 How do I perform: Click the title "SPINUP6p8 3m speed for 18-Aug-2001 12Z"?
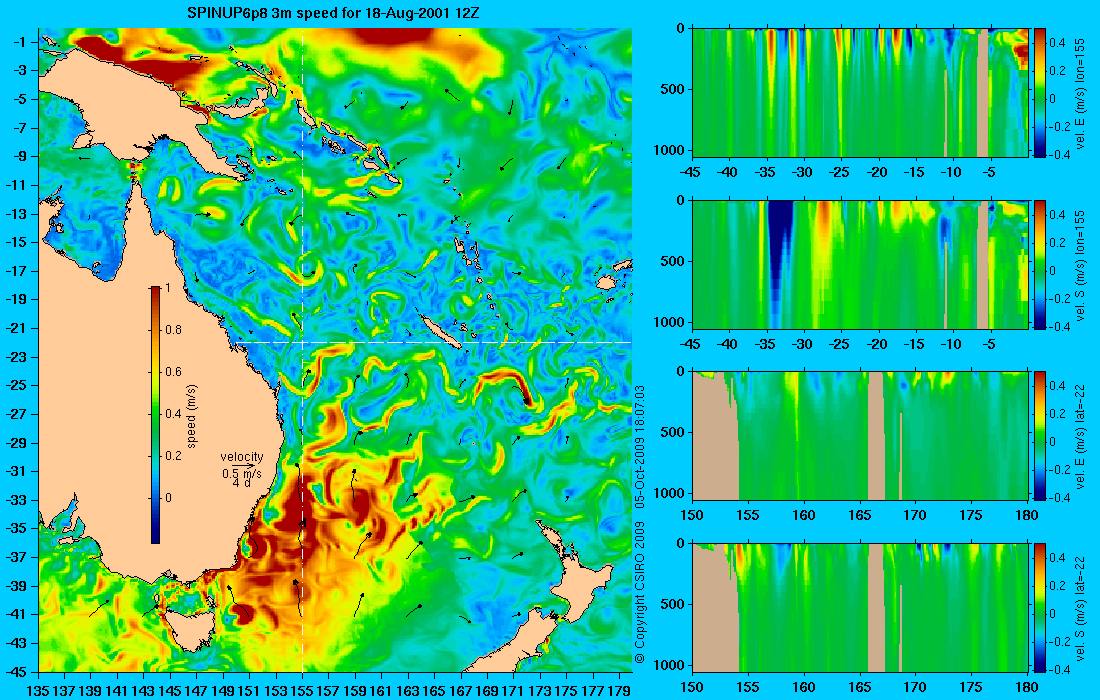click(x=333, y=13)
